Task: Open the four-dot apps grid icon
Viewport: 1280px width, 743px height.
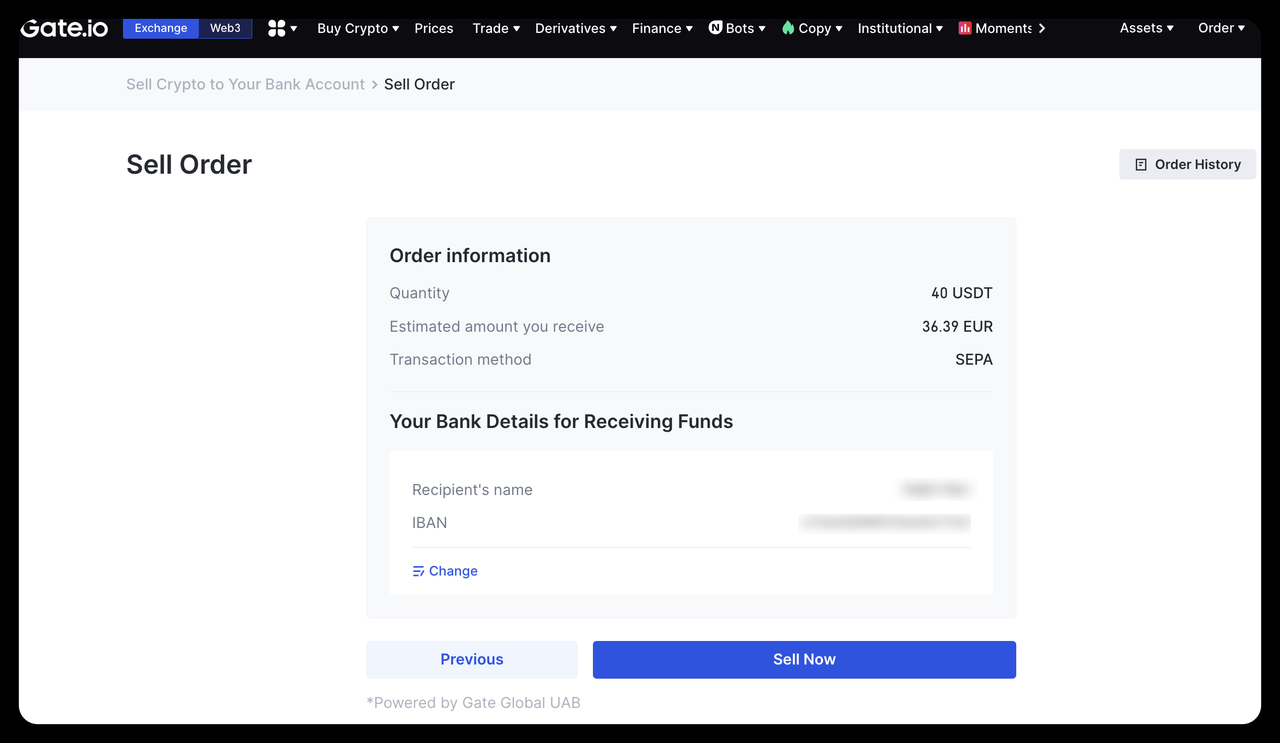Action: 277,28
